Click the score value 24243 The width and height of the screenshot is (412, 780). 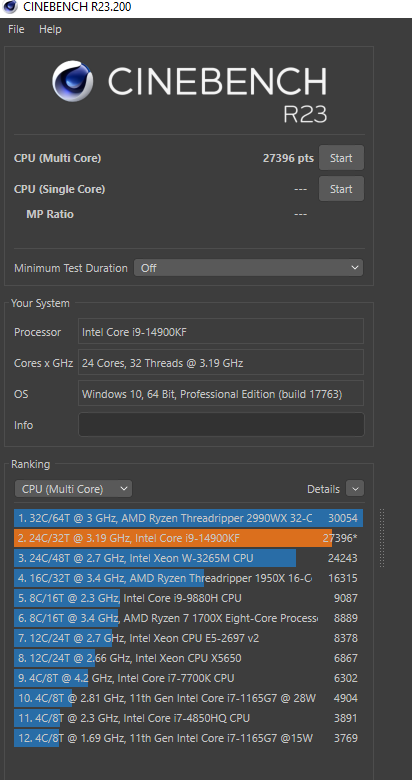(x=342, y=558)
